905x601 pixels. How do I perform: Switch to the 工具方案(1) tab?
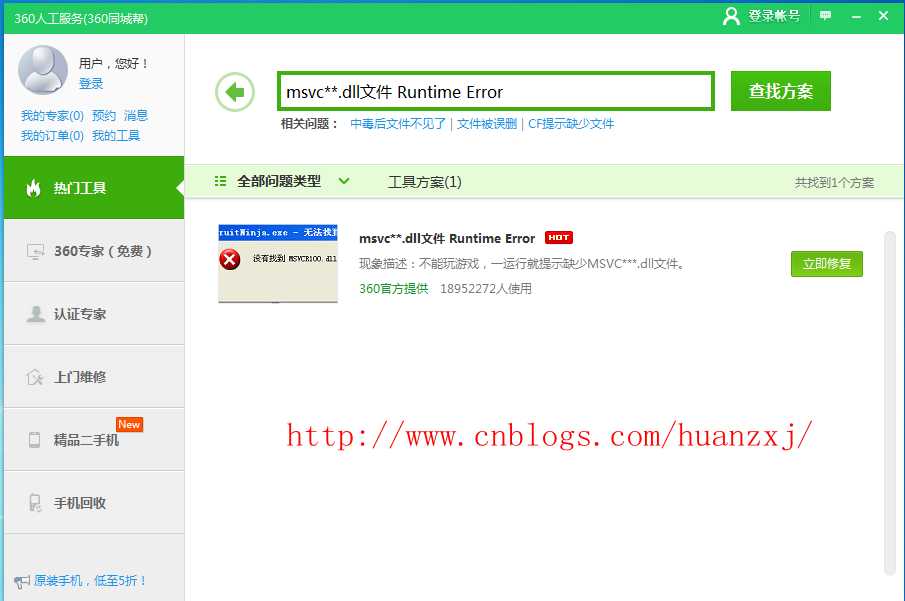point(425,182)
